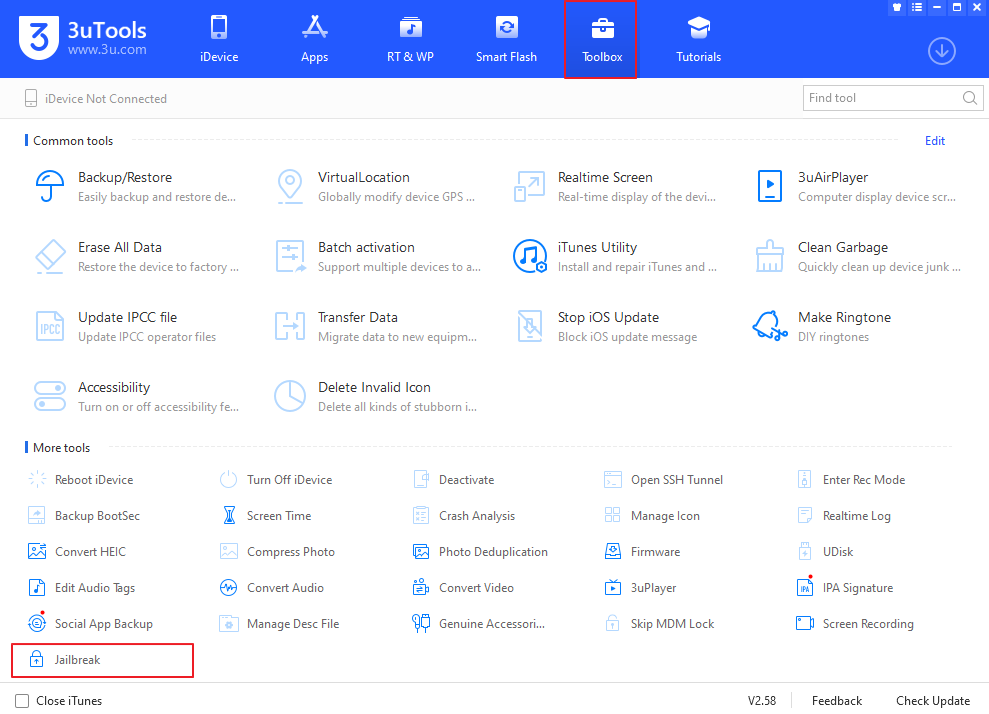Viewport: 989px width, 714px height.
Task: Open Update IPCC file icon
Action: click(50, 326)
